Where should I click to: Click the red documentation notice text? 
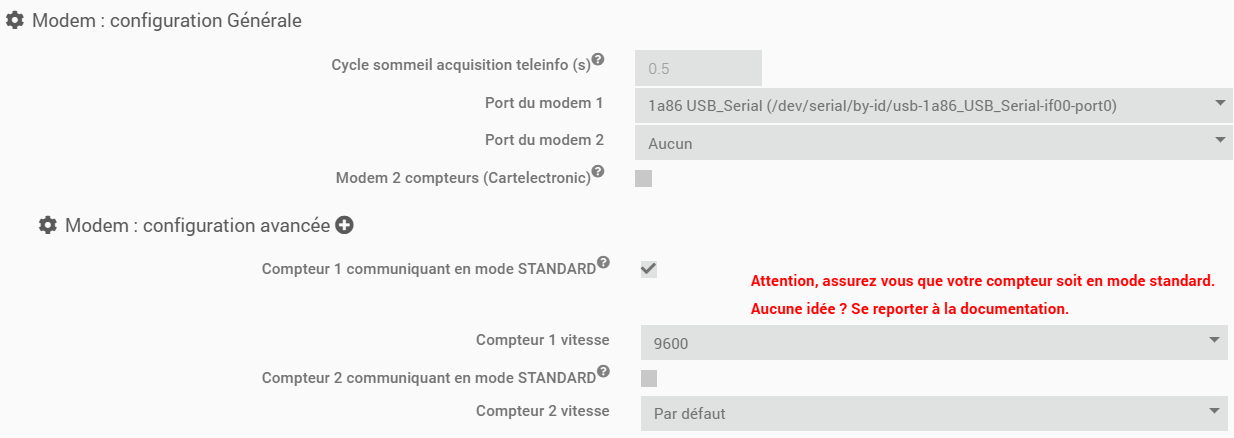[909, 309]
